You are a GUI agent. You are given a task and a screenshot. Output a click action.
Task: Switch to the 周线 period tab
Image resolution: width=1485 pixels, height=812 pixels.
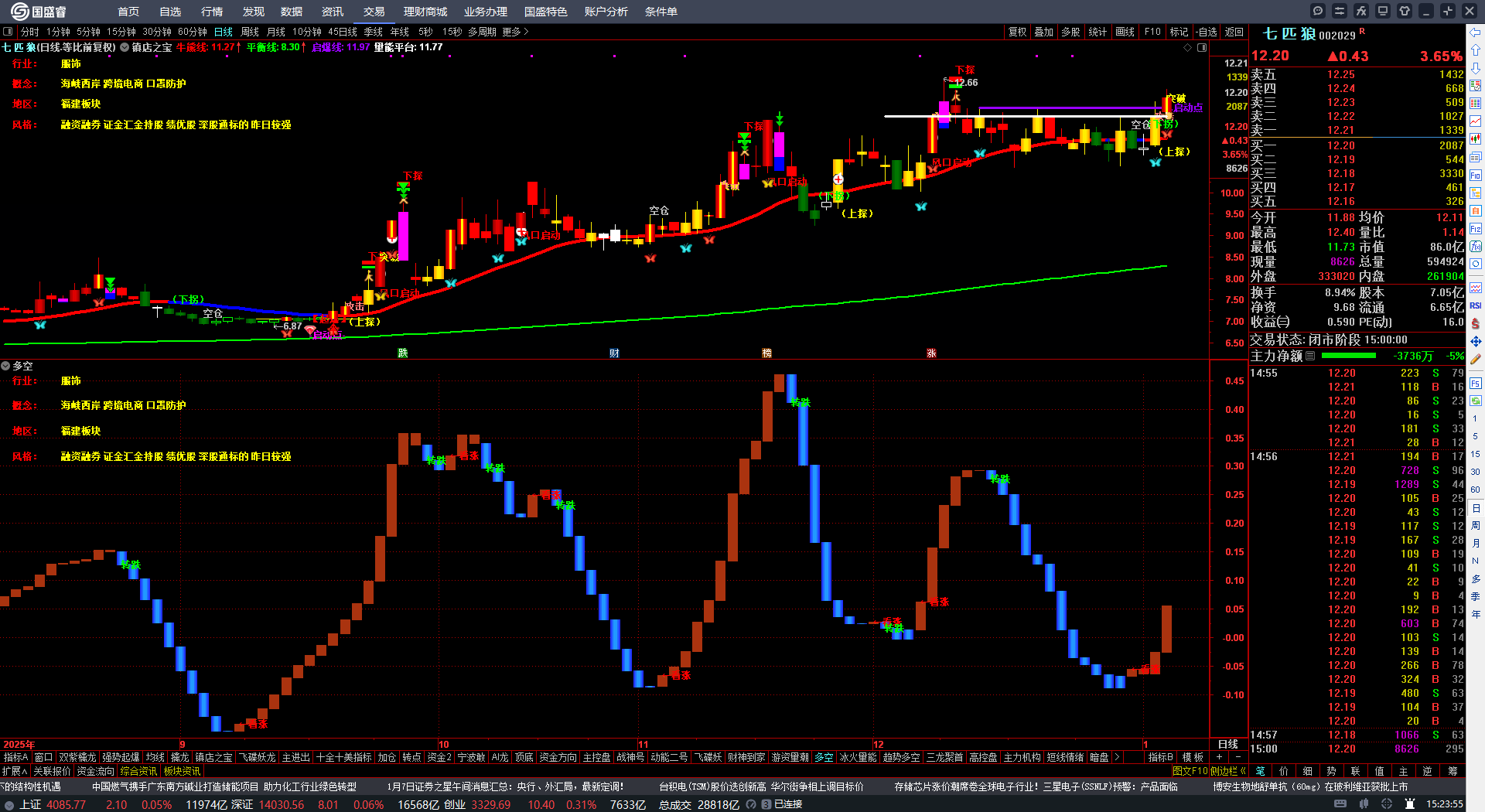(250, 32)
